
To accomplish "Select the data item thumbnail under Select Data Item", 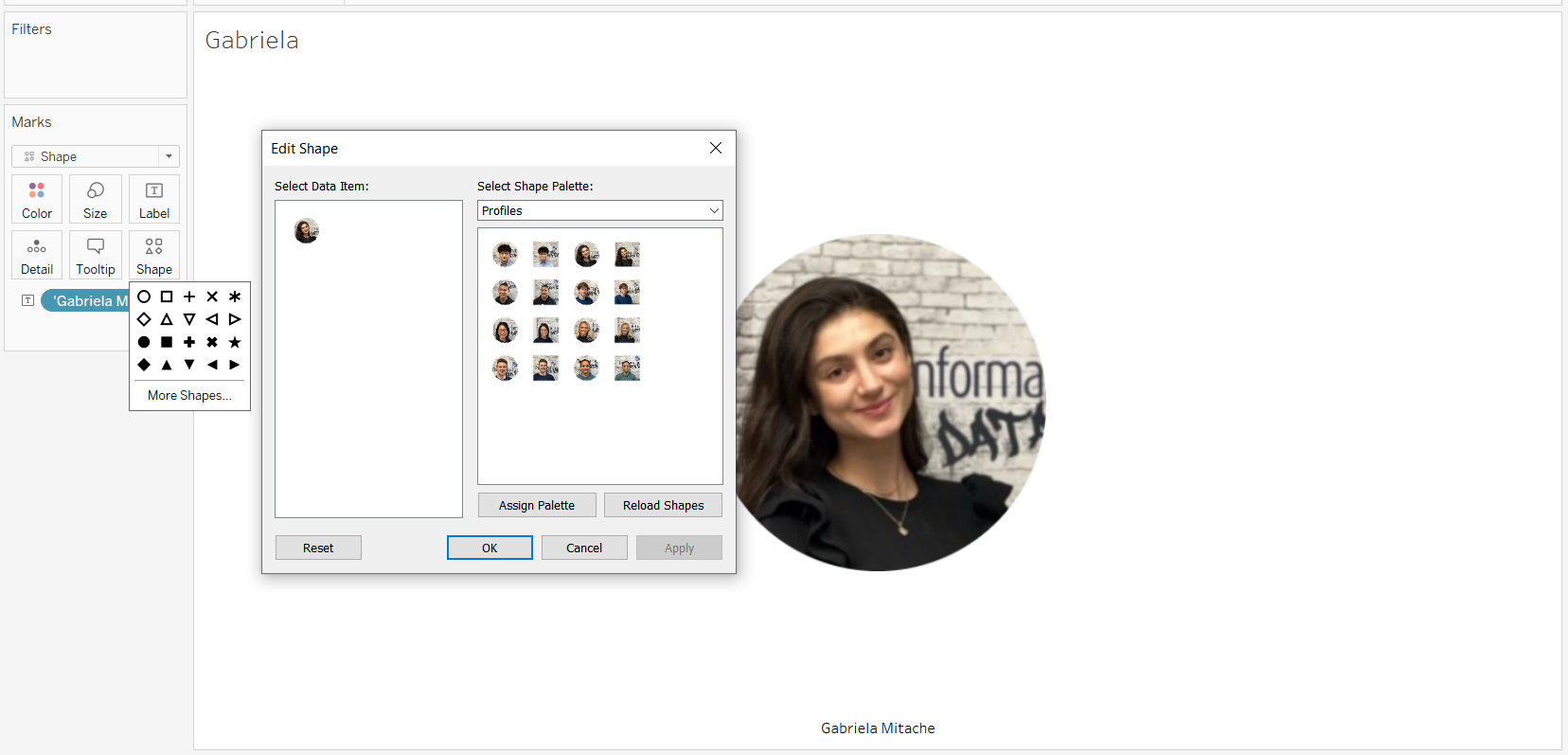I will [306, 230].
